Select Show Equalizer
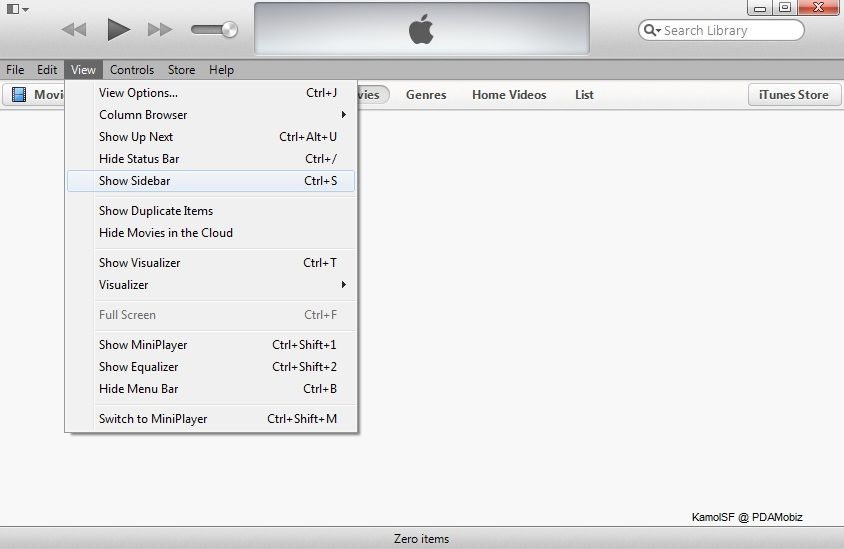 (211, 367)
